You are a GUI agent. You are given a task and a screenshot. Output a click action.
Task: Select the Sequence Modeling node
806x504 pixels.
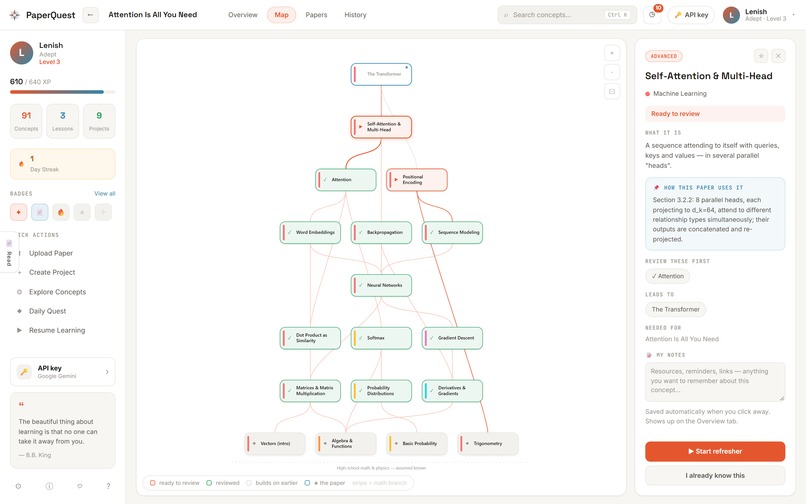click(x=452, y=232)
